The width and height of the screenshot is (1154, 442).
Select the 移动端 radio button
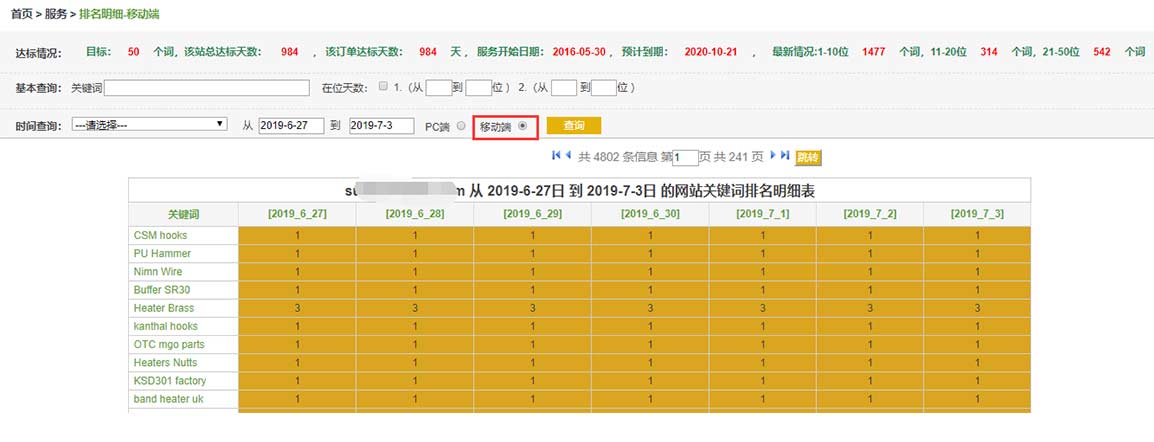[x=523, y=126]
